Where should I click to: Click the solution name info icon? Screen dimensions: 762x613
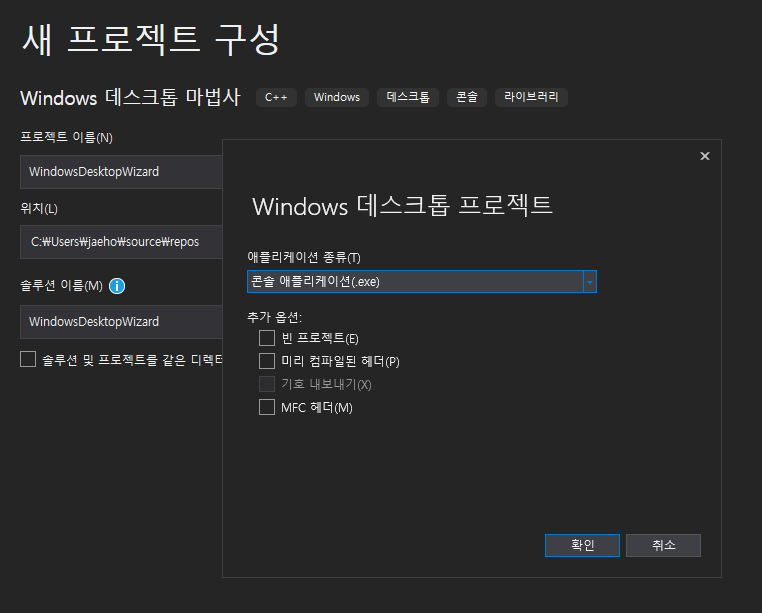click(x=117, y=286)
